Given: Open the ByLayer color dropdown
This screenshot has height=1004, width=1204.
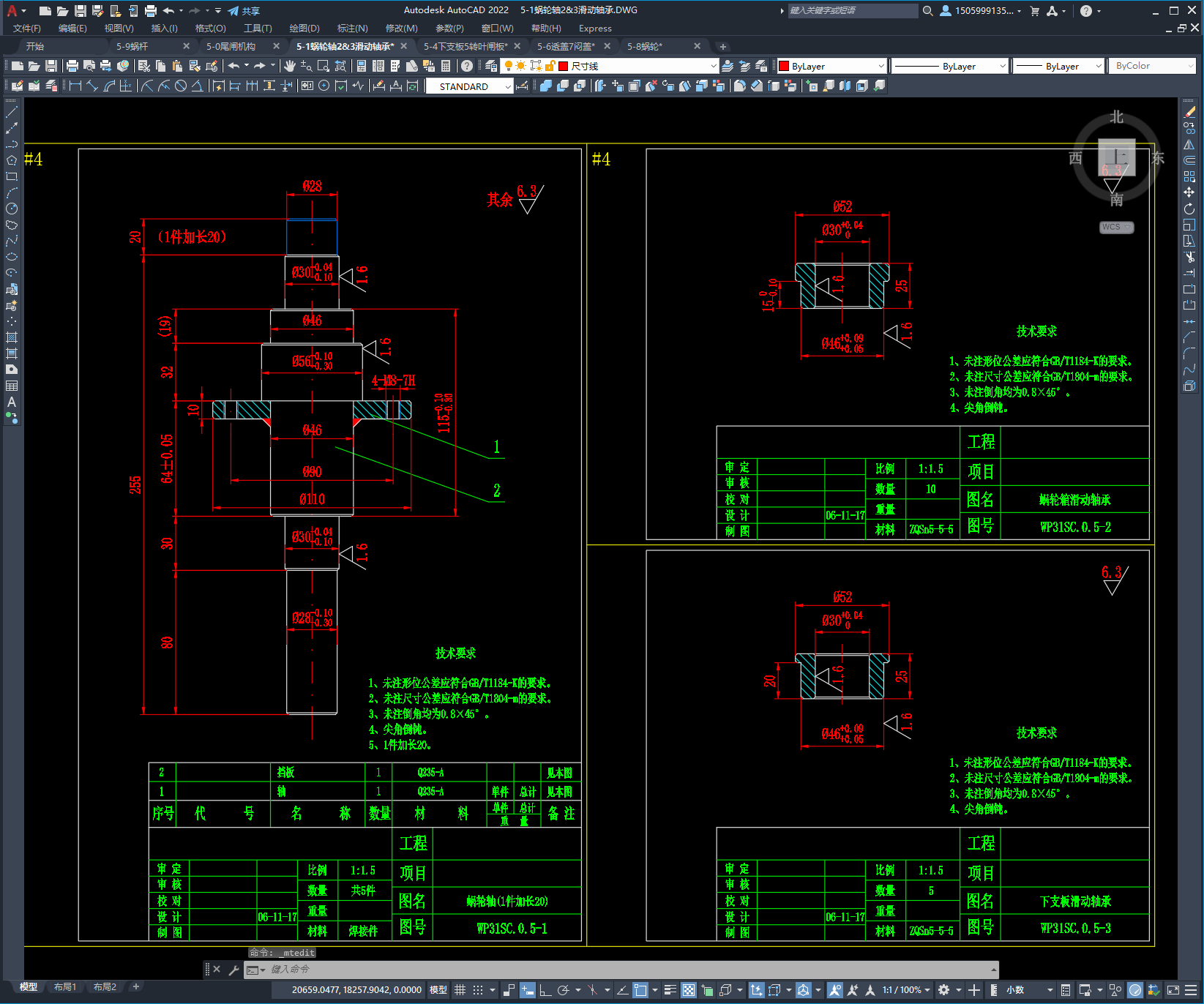Looking at the screenshot, I should (832, 66).
